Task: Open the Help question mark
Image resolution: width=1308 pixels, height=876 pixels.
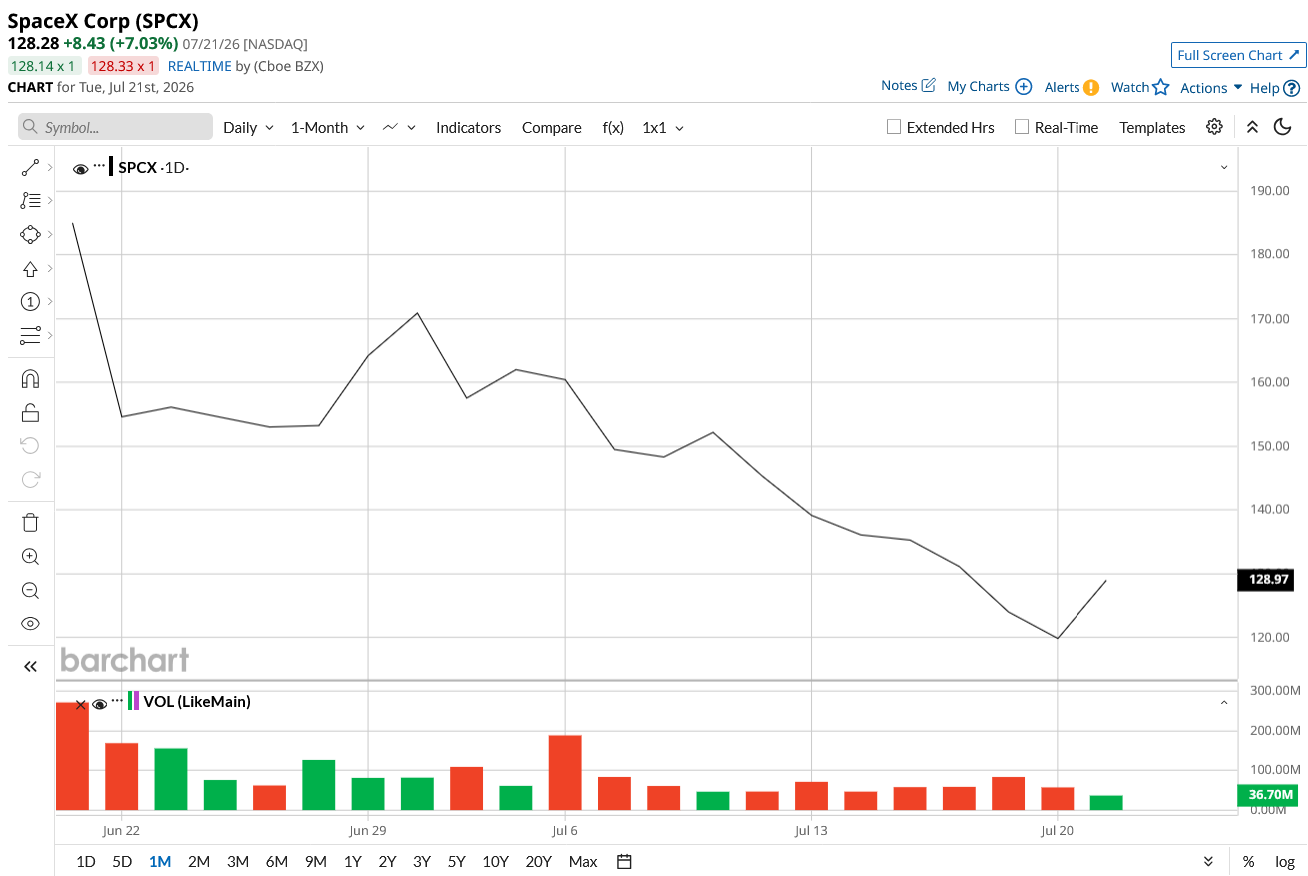Action: (x=1292, y=88)
